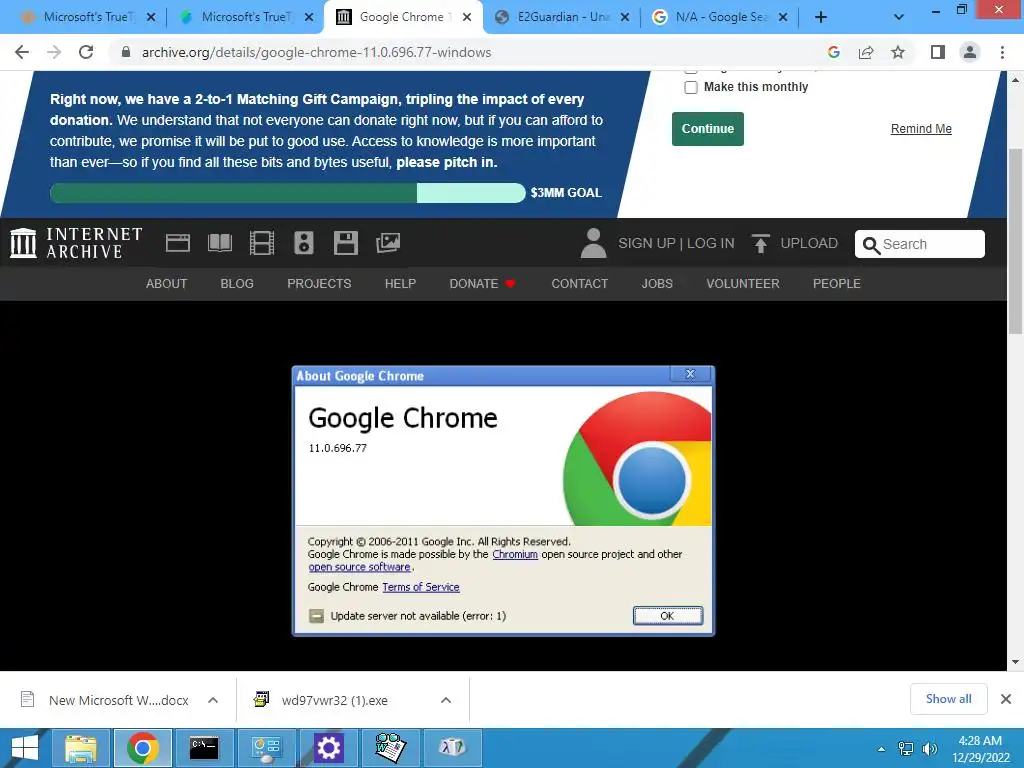Image resolution: width=1024 pixels, height=768 pixels.
Task: Click the Google icon in the address bar
Action: tap(833, 52)
